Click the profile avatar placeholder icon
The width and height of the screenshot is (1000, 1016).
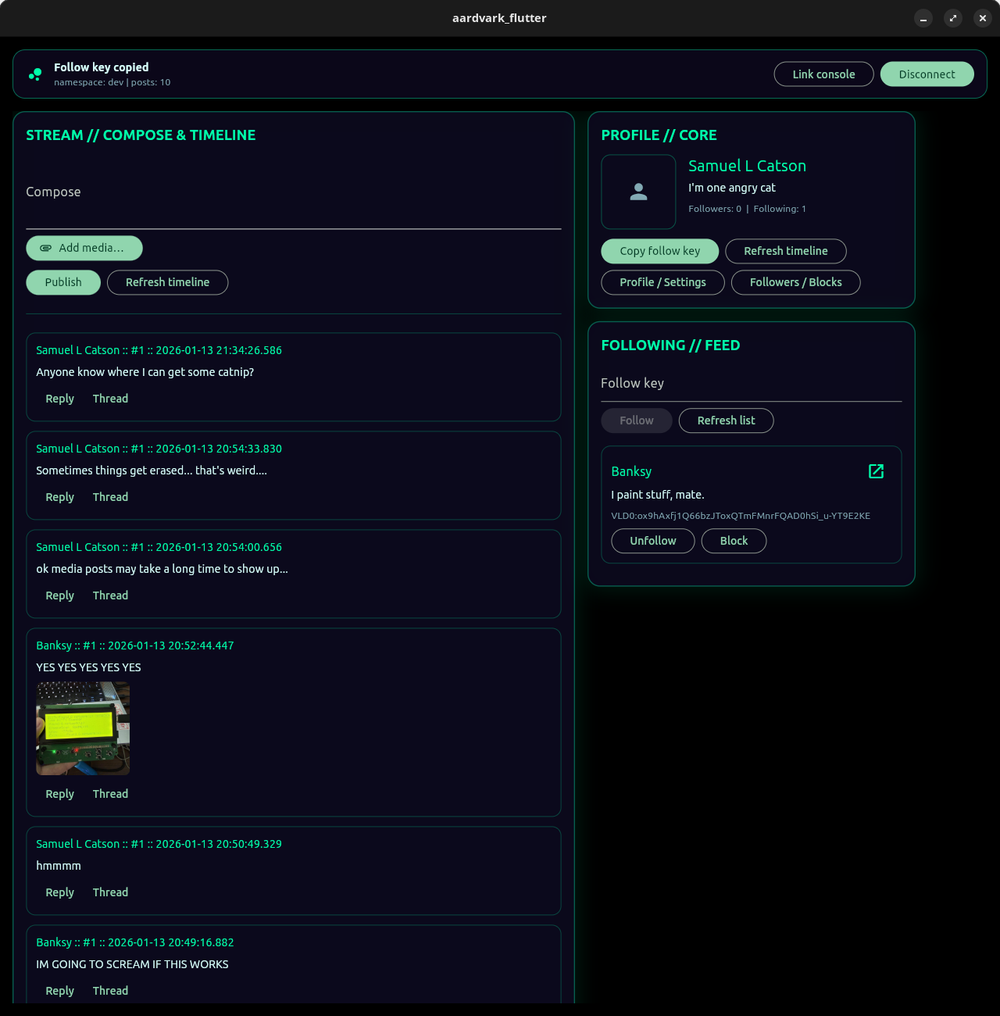(x=638, y=192)
